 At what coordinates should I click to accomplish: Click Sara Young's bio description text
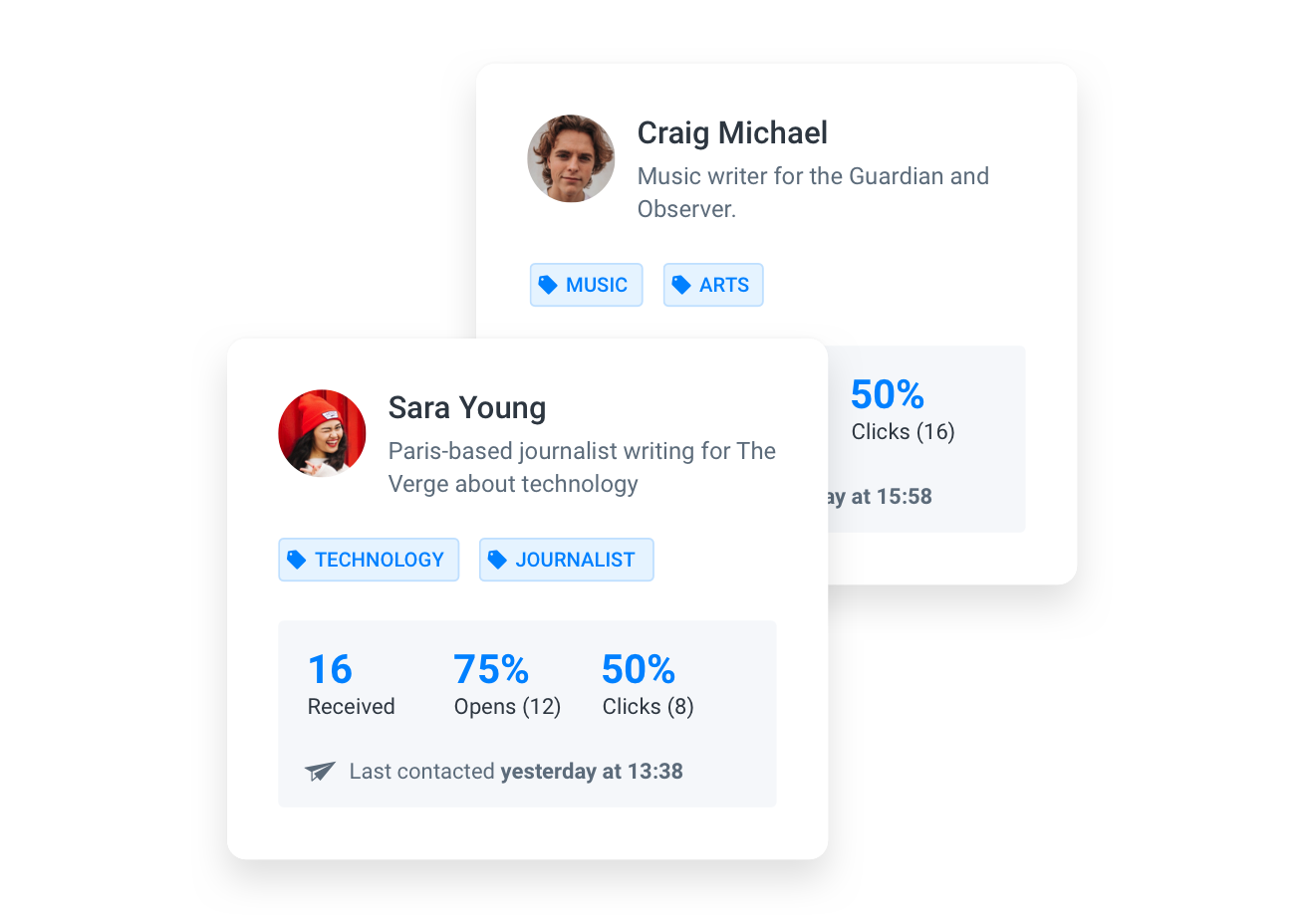(582, 467)
